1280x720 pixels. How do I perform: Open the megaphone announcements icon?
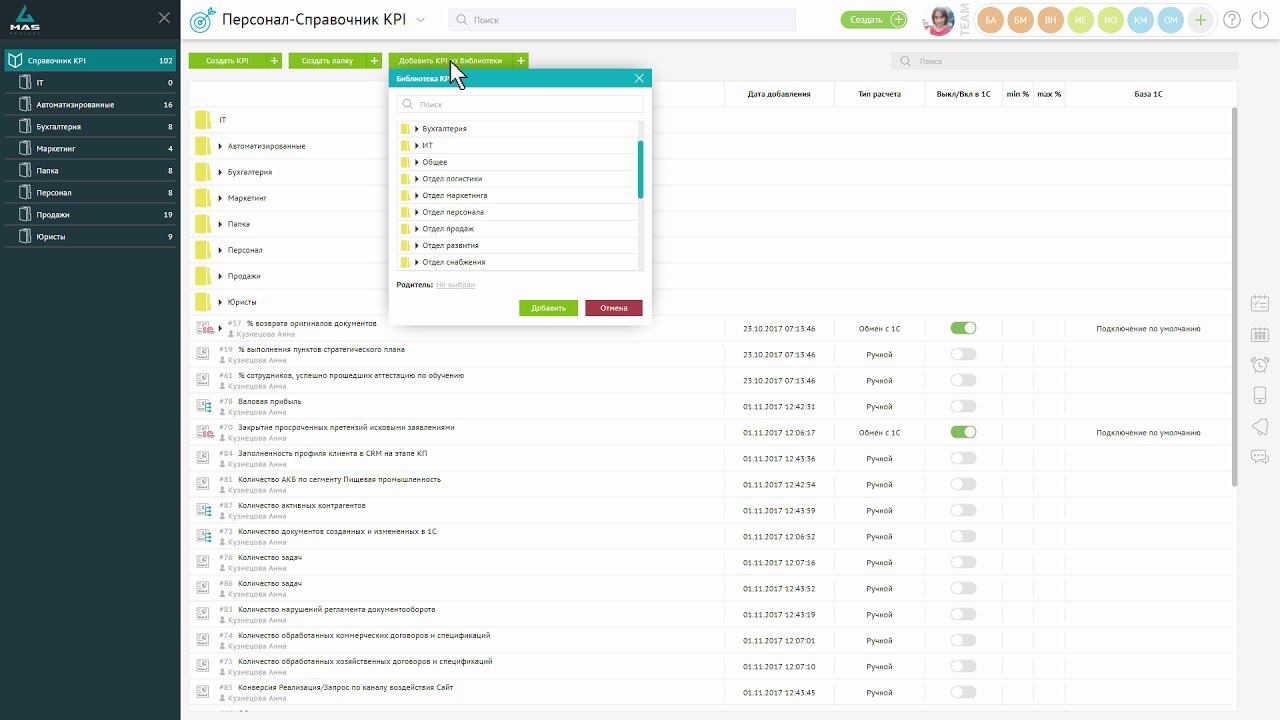(1260, 426)
